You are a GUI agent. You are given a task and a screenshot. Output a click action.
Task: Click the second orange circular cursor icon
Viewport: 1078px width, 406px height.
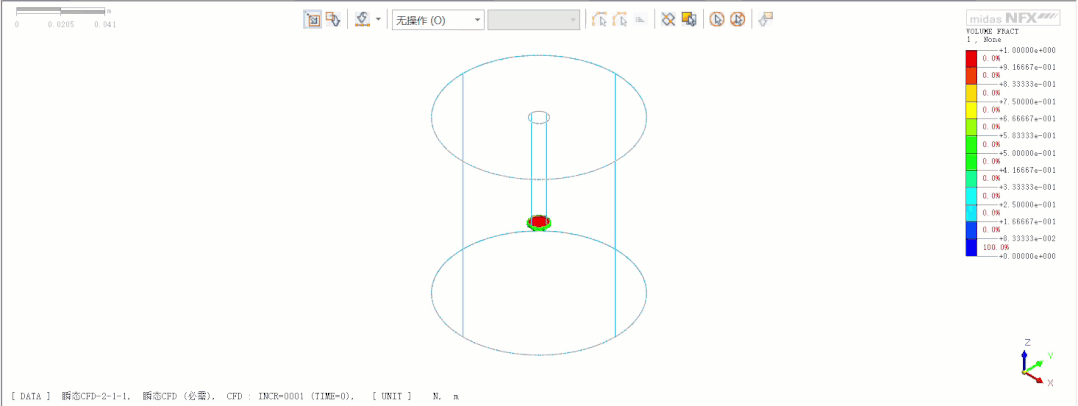737,19
